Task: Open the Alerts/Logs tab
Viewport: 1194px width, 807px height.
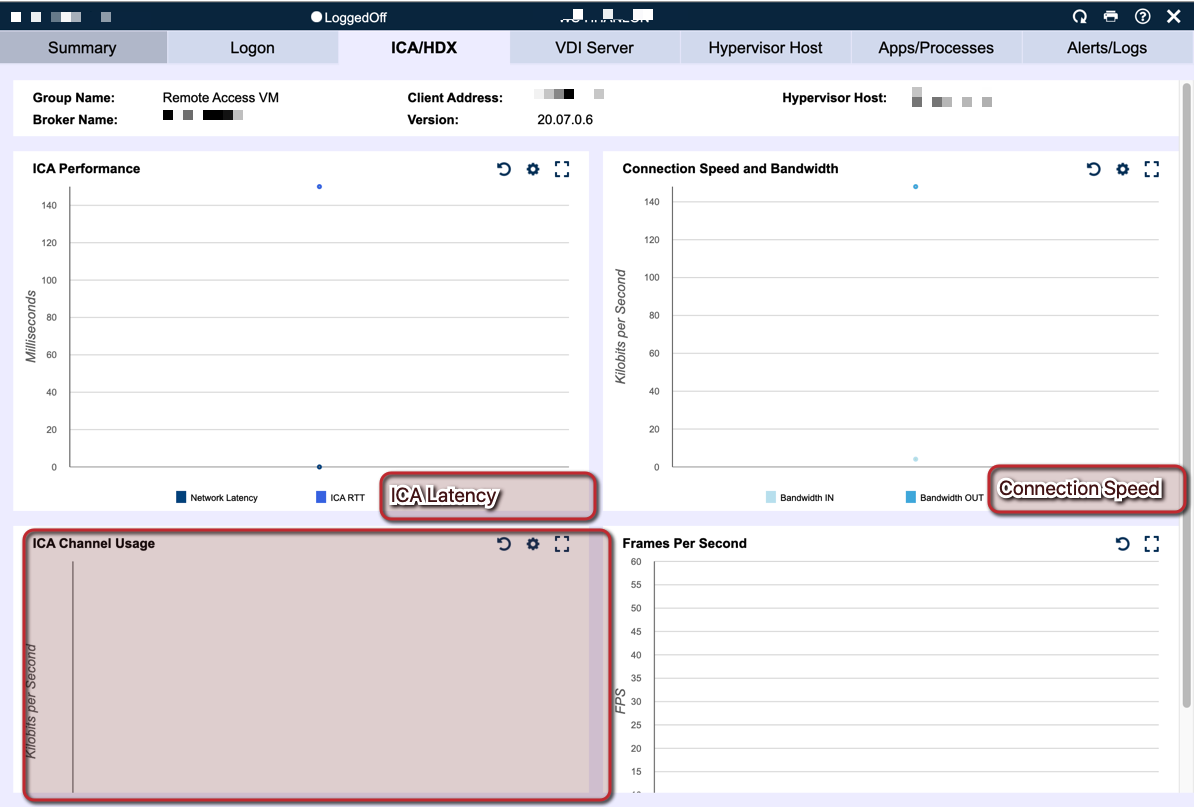Action: pos(1106,47)
